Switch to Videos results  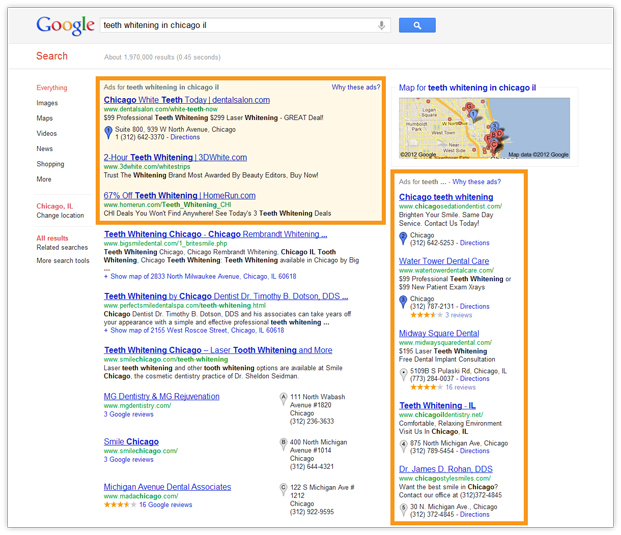click(x=46, y=133)
